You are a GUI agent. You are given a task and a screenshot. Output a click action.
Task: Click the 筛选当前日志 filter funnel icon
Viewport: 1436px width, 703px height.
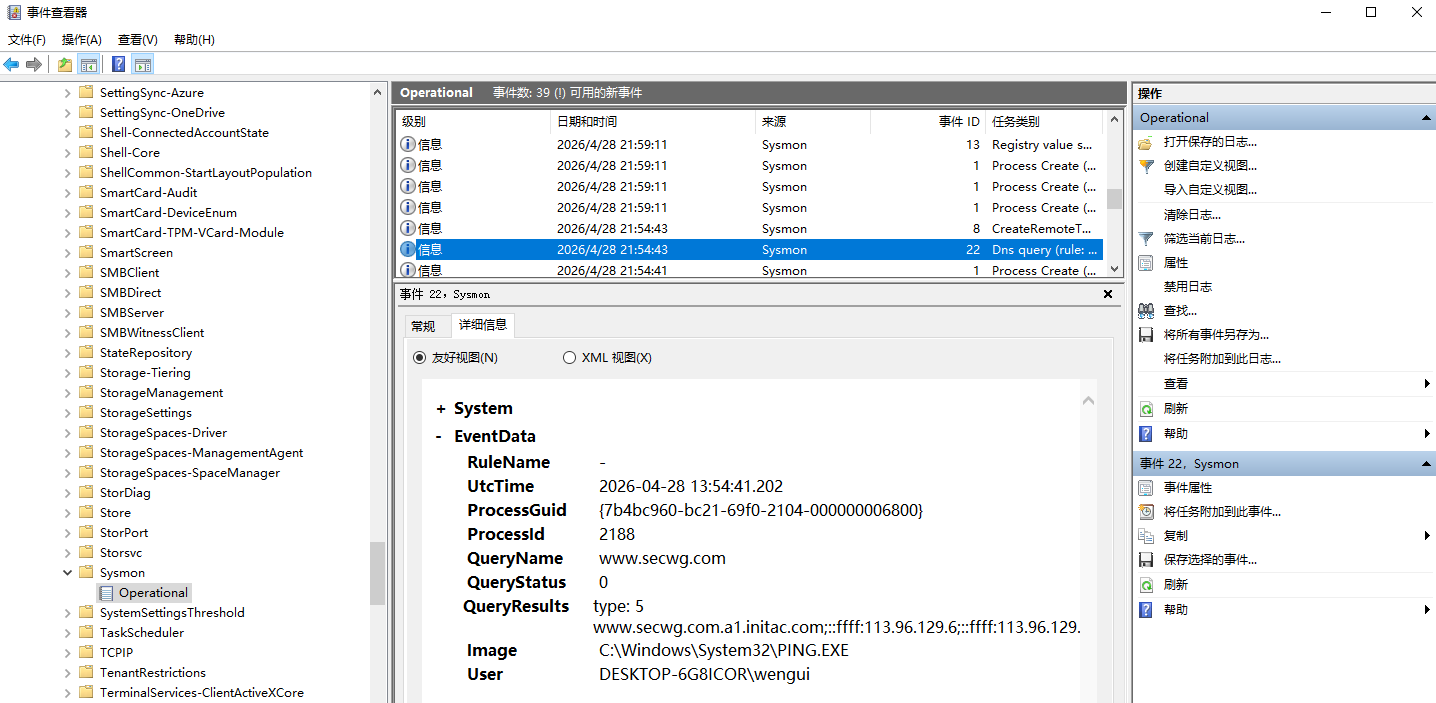tap(1146, 239)
